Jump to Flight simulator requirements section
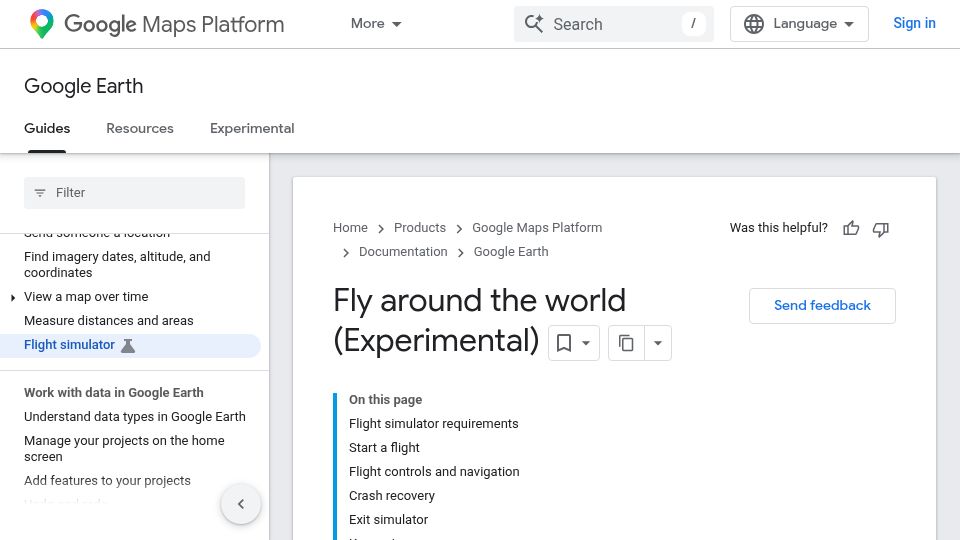The image size is (960, 540). tap(433, 424)
